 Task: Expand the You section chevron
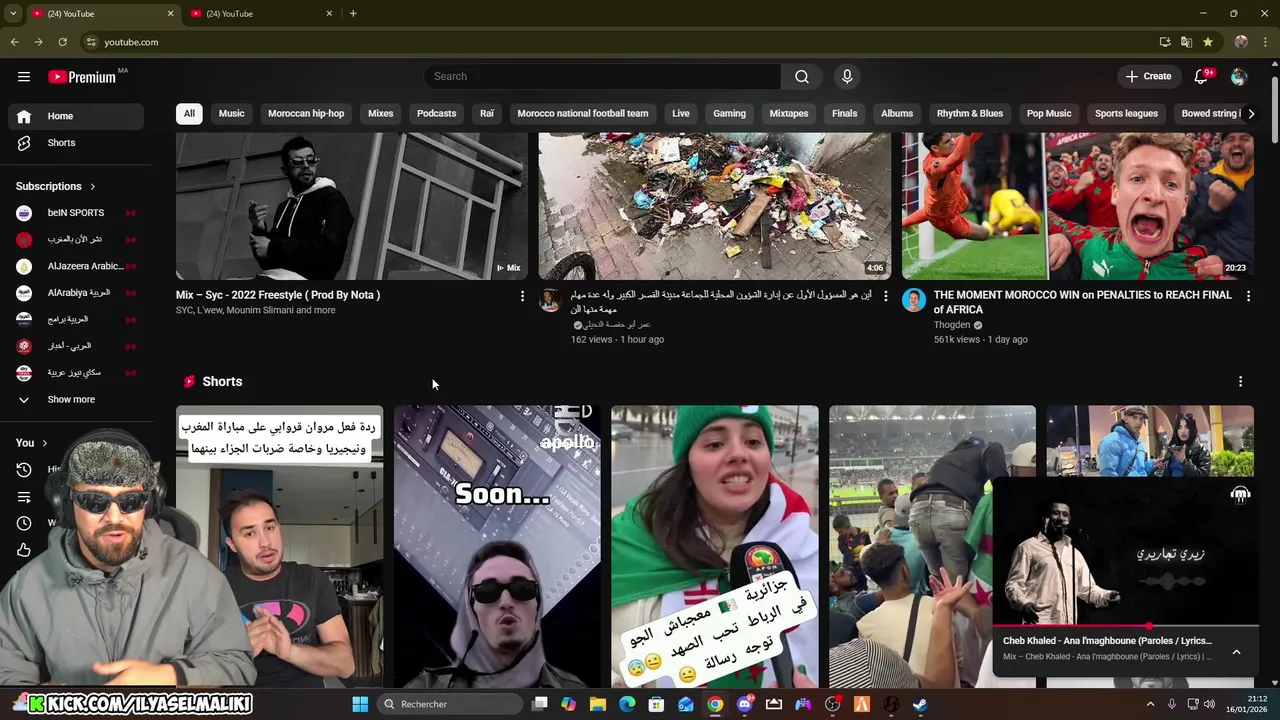(x=44, y=443)
